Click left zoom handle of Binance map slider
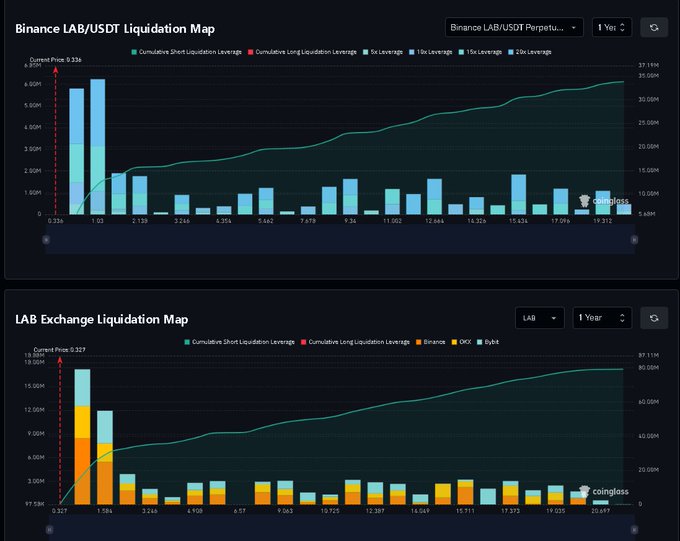 46,239
